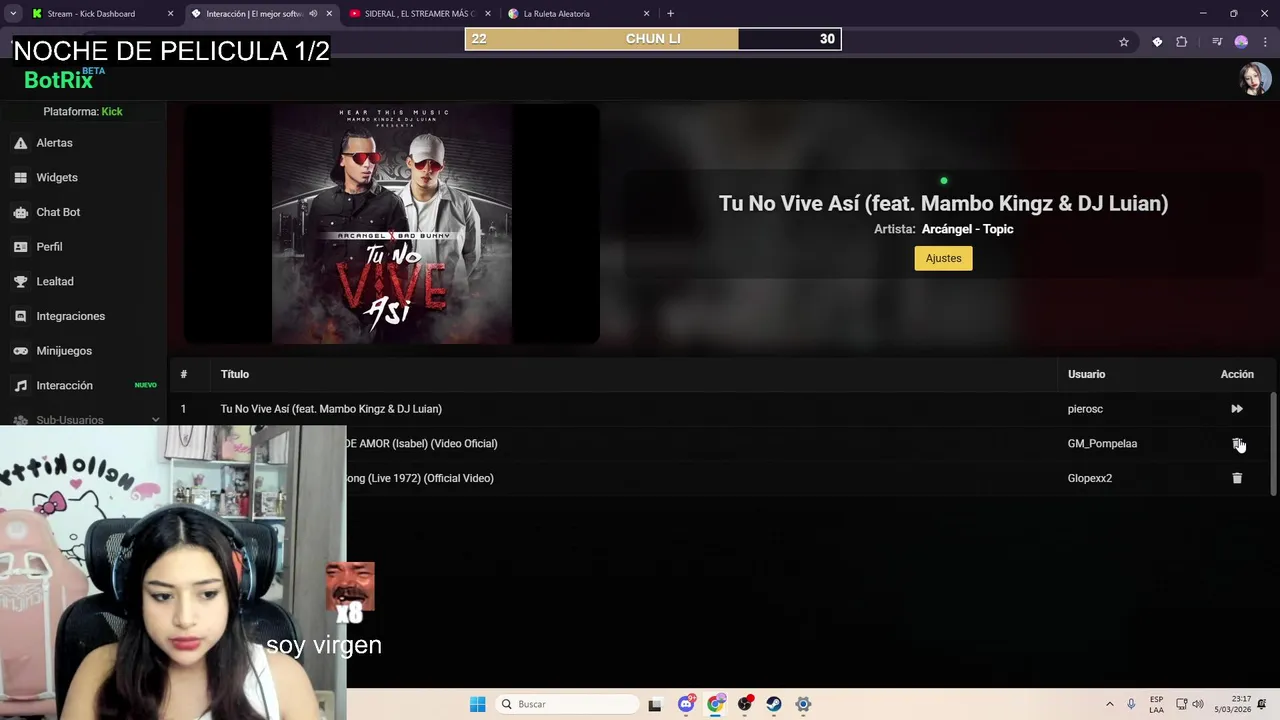Skip the current song with fast-forward icon
1280x720 pixels.
(x=1237, y=409)
